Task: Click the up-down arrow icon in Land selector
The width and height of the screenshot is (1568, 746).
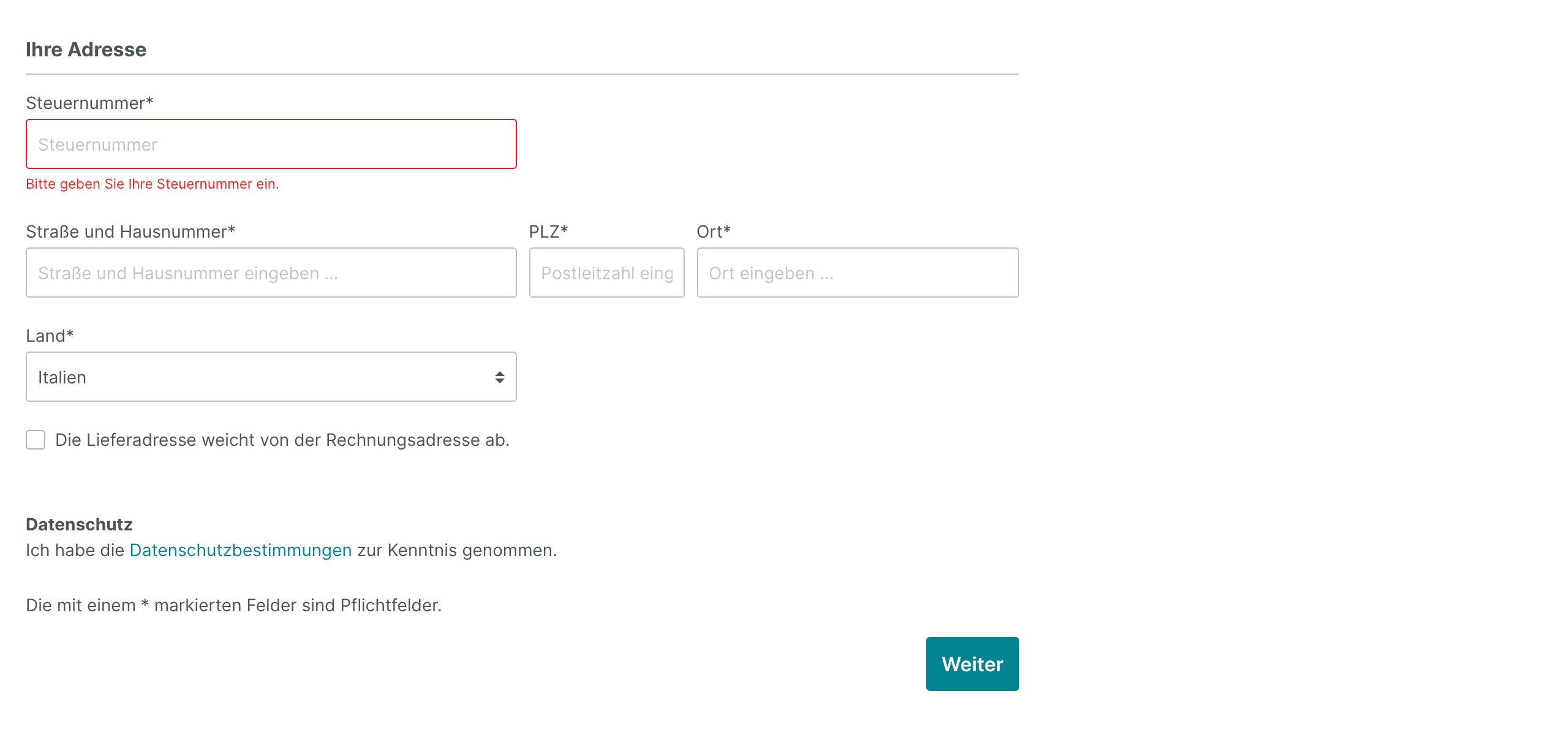Action: [x=500, y=377]
